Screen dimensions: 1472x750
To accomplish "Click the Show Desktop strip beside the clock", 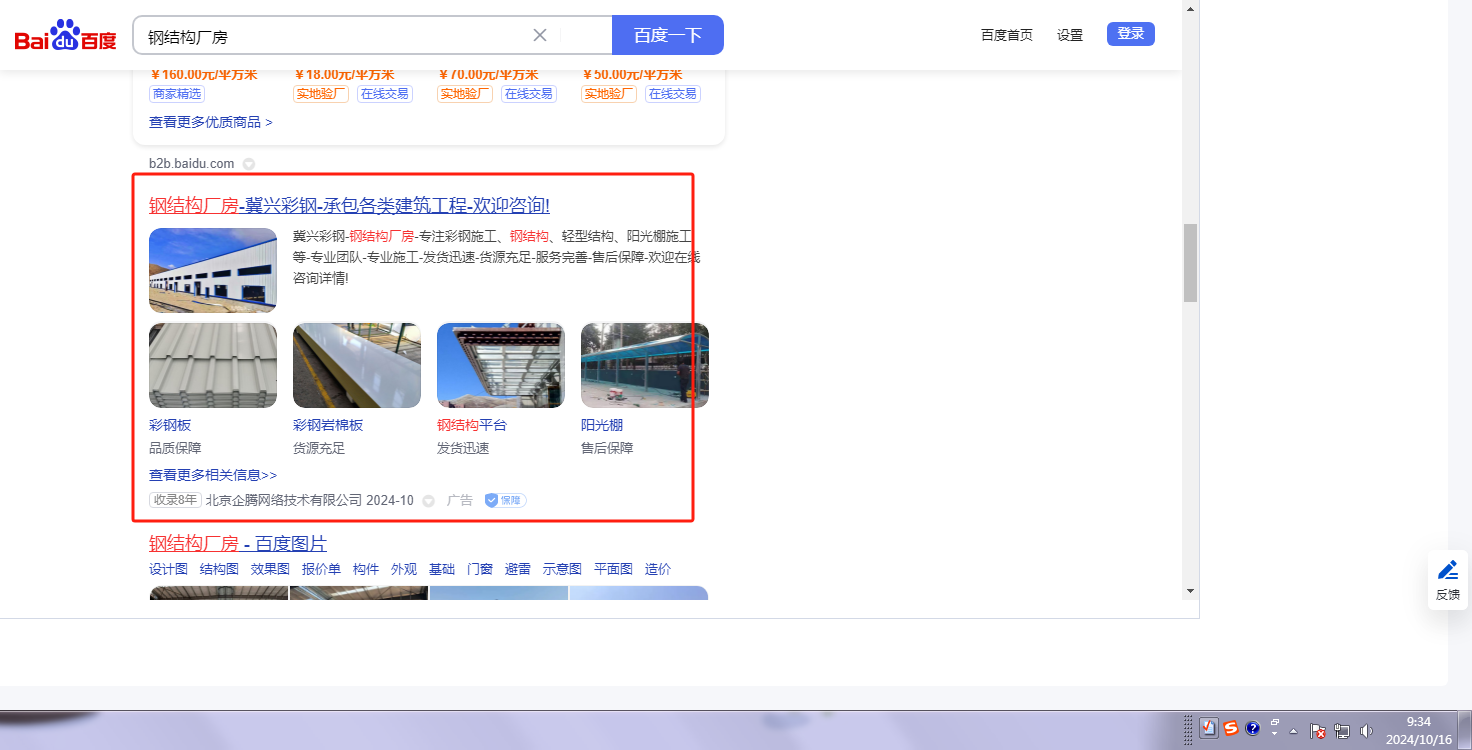I will click(x=1465, y=730).
